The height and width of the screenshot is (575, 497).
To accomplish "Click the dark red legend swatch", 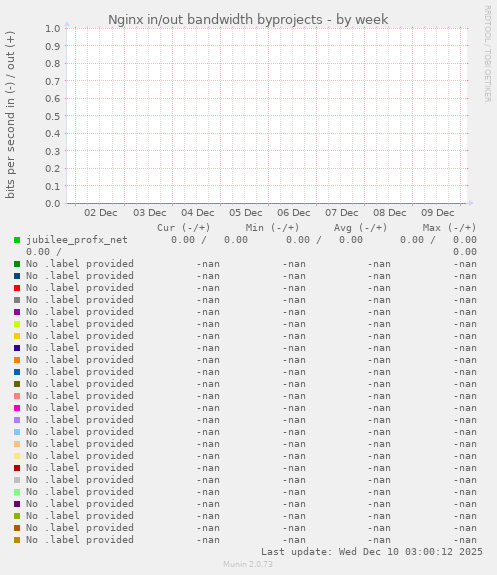I will coord(17,468).
